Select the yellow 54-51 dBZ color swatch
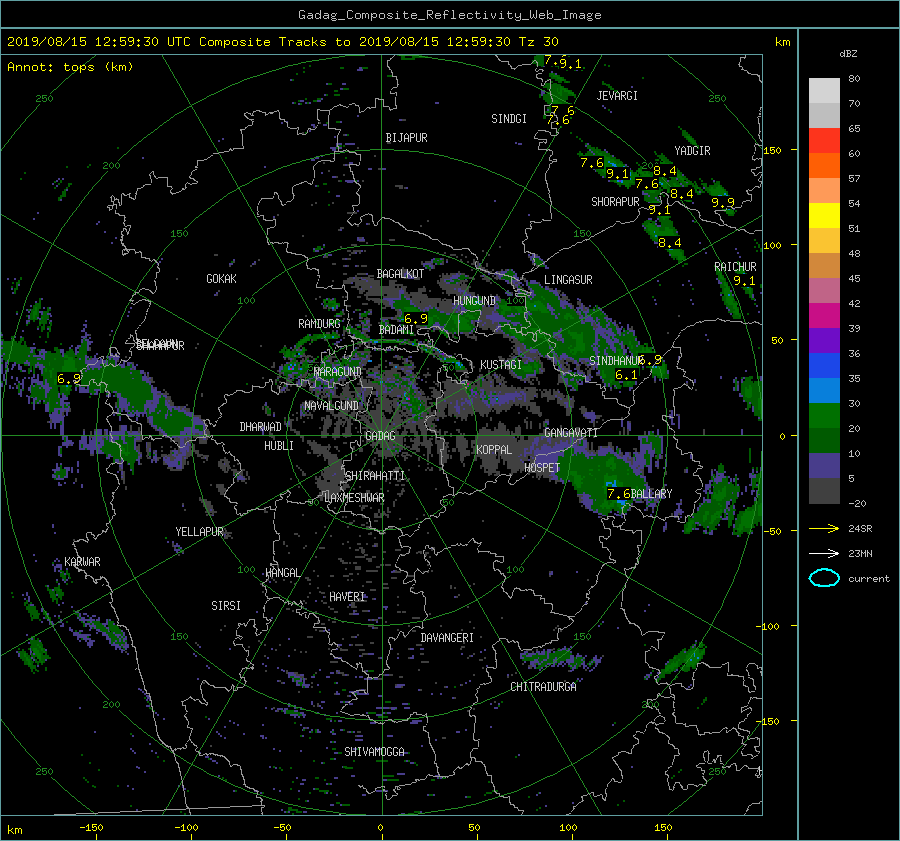Viewport: 900px width, 841px height. [824, 216]
